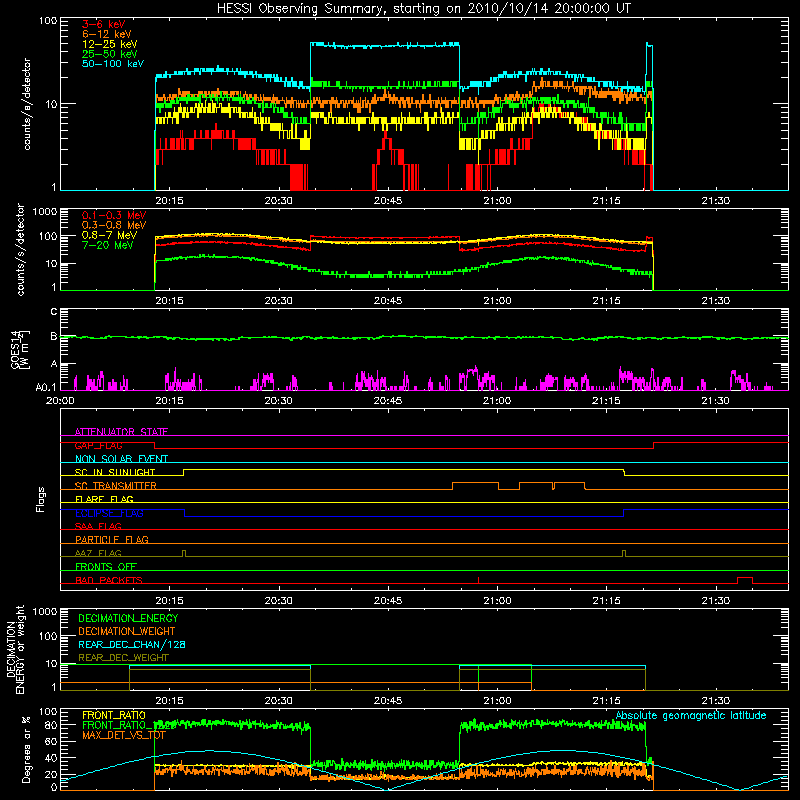The height and width of the screenshot is (800, 800).
Task: Select the FRONTS_OFF flag label
Action: tap(106, 566)
